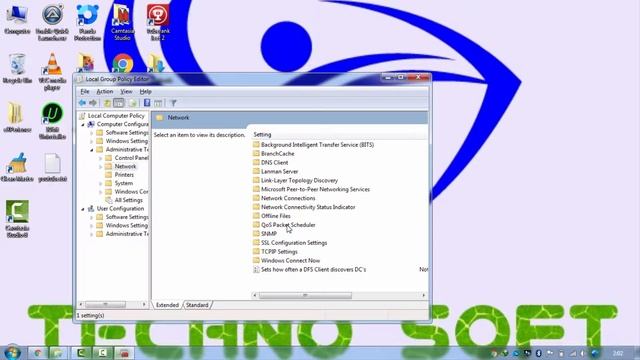Click the settings list horizontal scrollbar thumb
Image resolution: width=640 pixels, height=360 pixels.
pos(305,295)
